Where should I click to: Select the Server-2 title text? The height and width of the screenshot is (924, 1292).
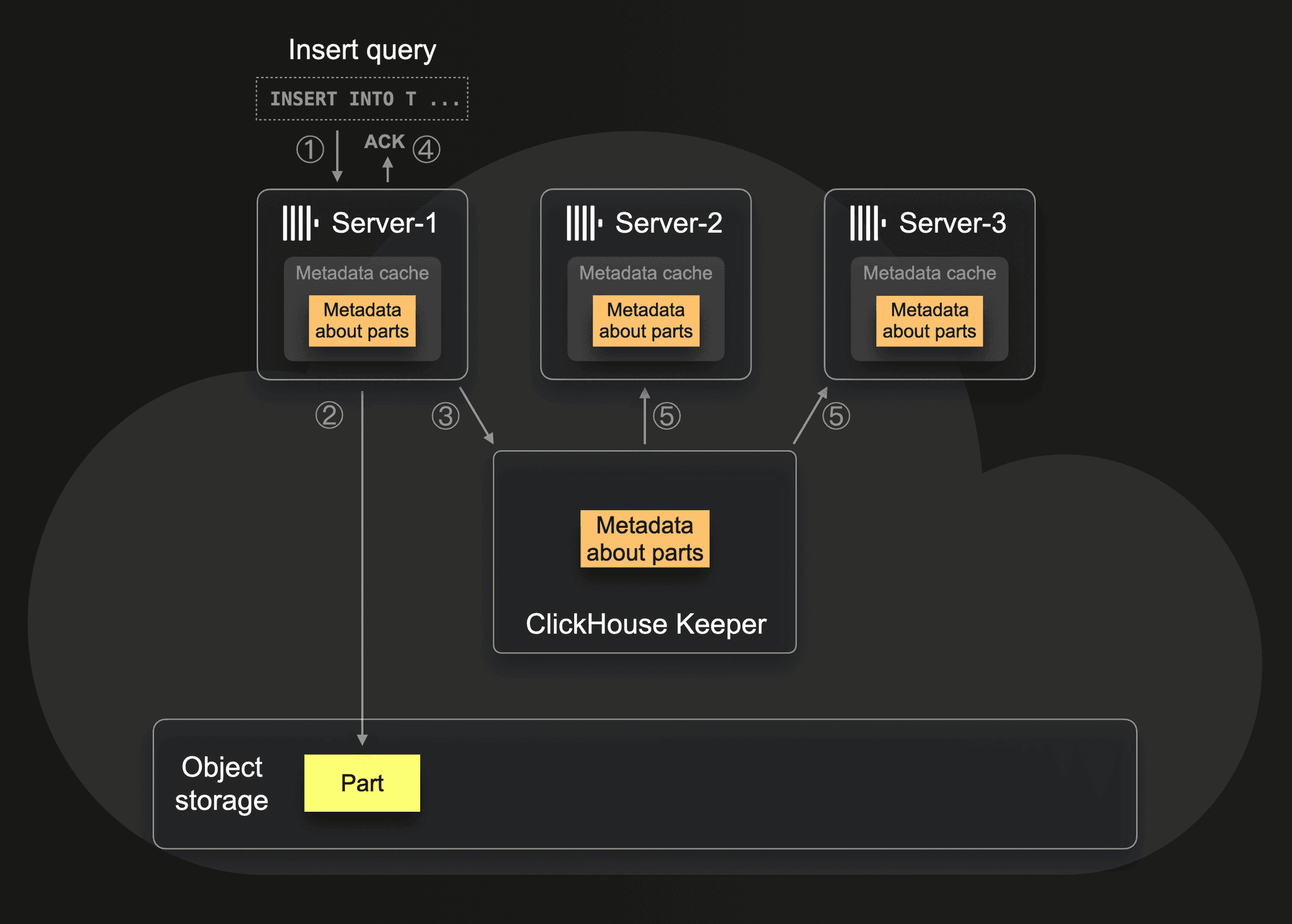pyautogui.click(x=669, y=223)
